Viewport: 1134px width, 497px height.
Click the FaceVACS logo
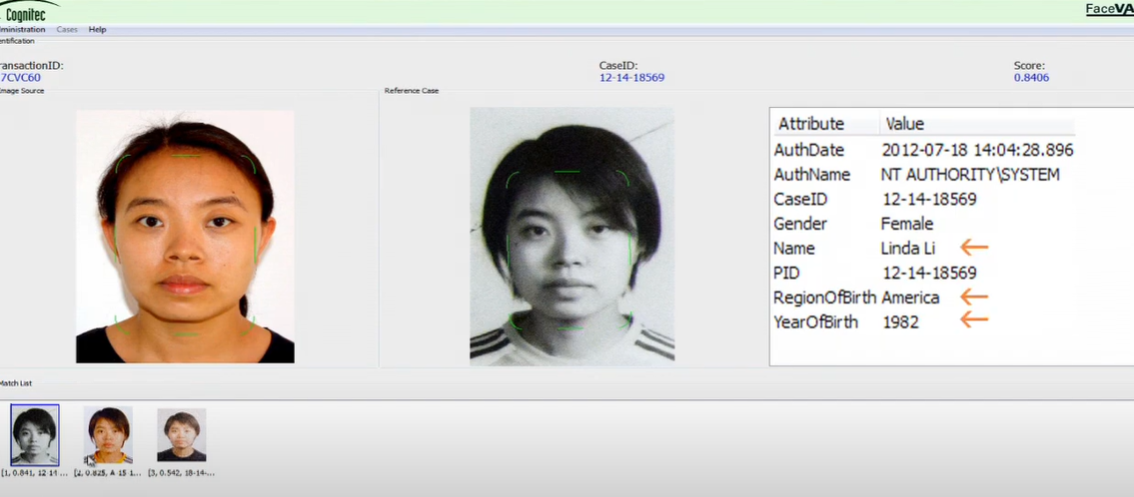click(1109, 9)
